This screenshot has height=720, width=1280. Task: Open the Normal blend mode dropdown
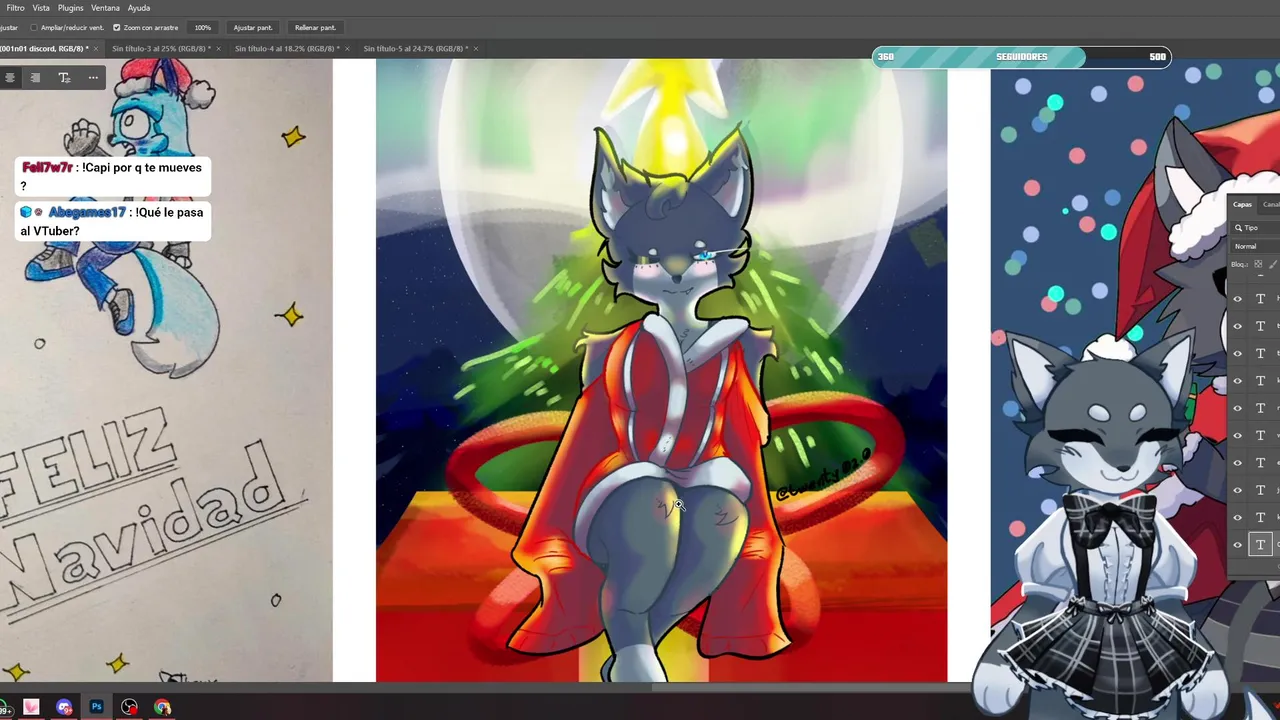[1256, 246]
